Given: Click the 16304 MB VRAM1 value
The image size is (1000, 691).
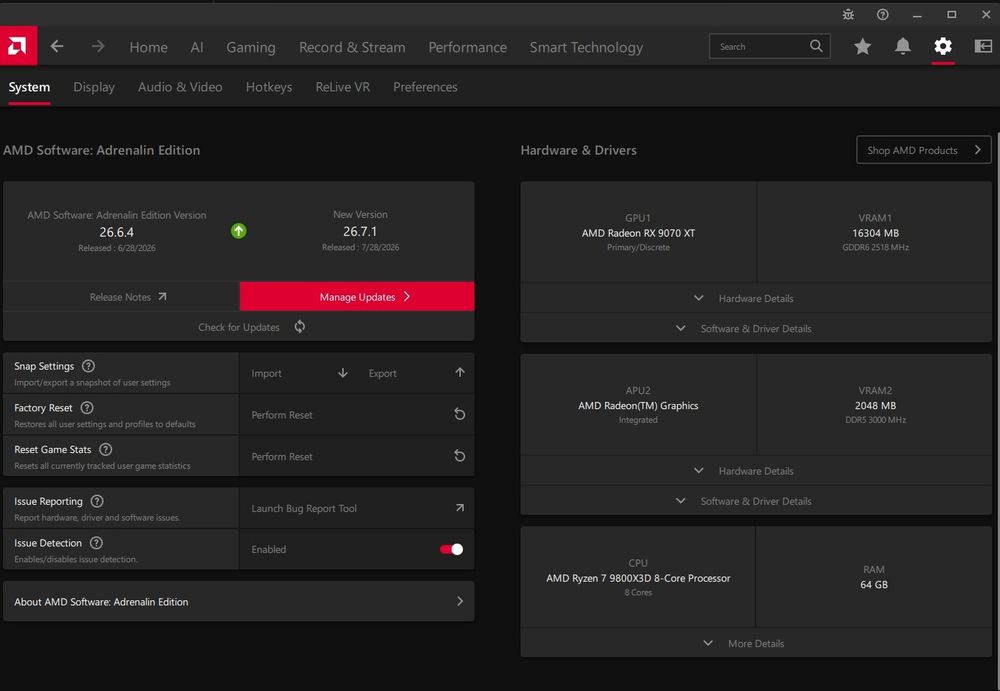Looking at the screenshot, I should 875,233.
